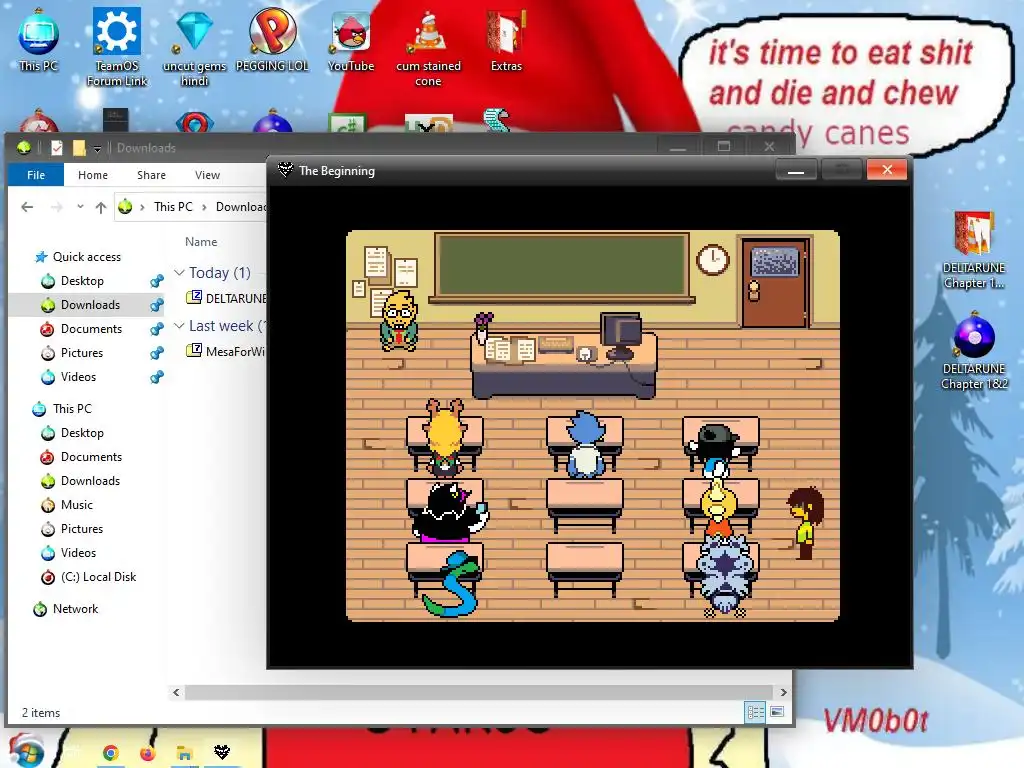Open the Extras desktop icon
The width and height of the screenshot is (1024, 768).
click(x=506, y=40)
